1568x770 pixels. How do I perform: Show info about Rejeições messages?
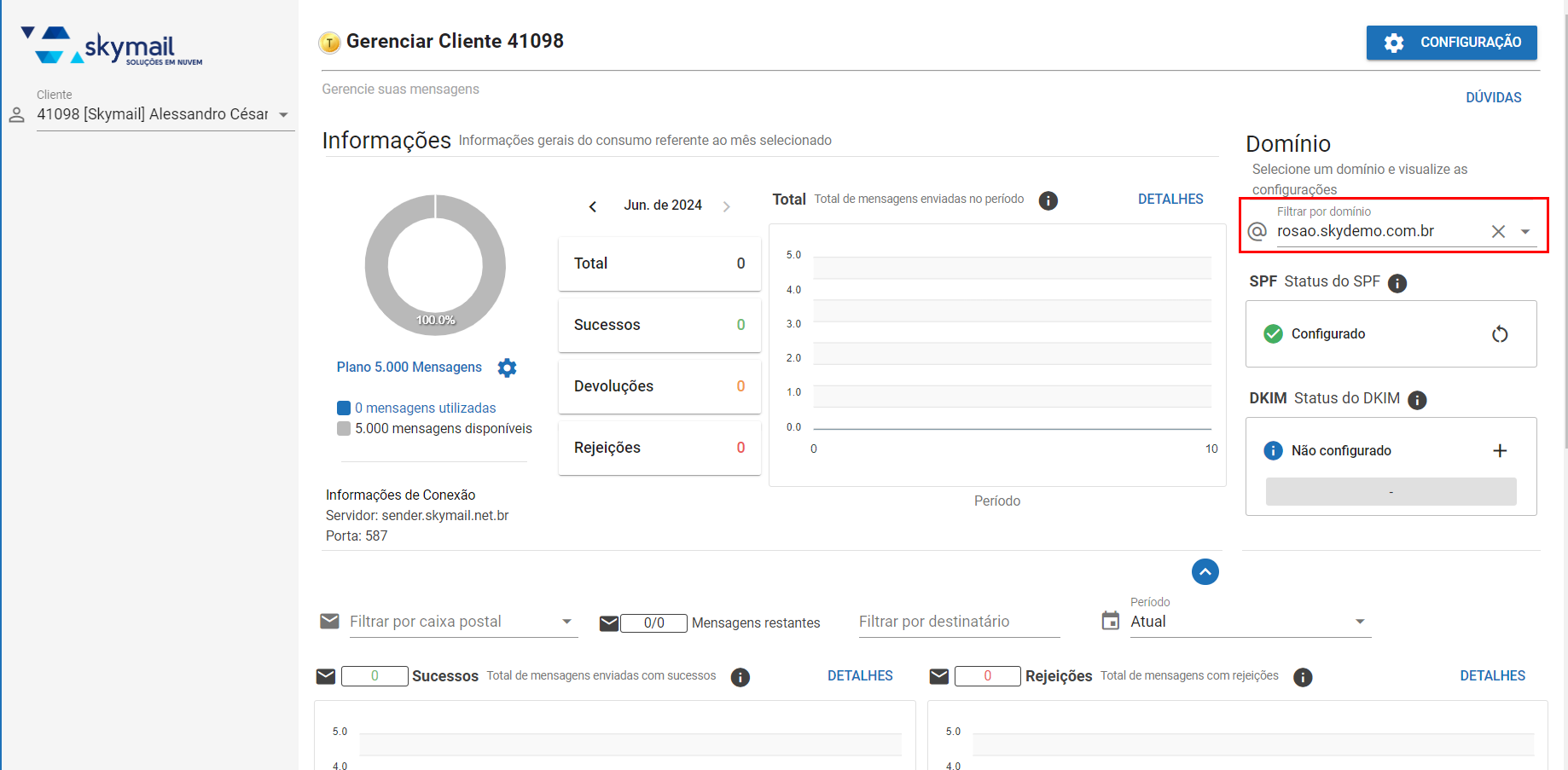1303,678
